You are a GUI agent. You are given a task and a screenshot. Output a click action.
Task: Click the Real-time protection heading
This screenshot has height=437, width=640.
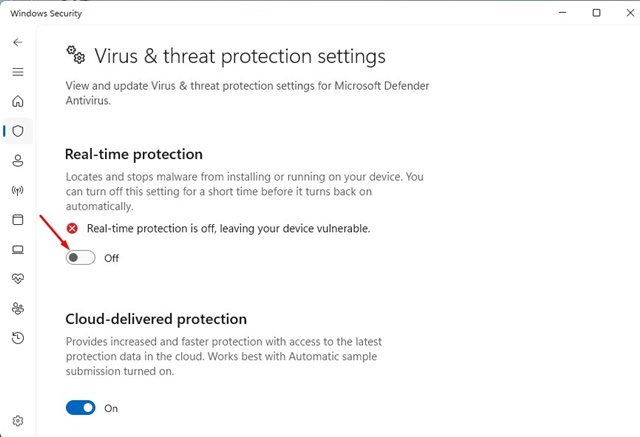(134, 154)
